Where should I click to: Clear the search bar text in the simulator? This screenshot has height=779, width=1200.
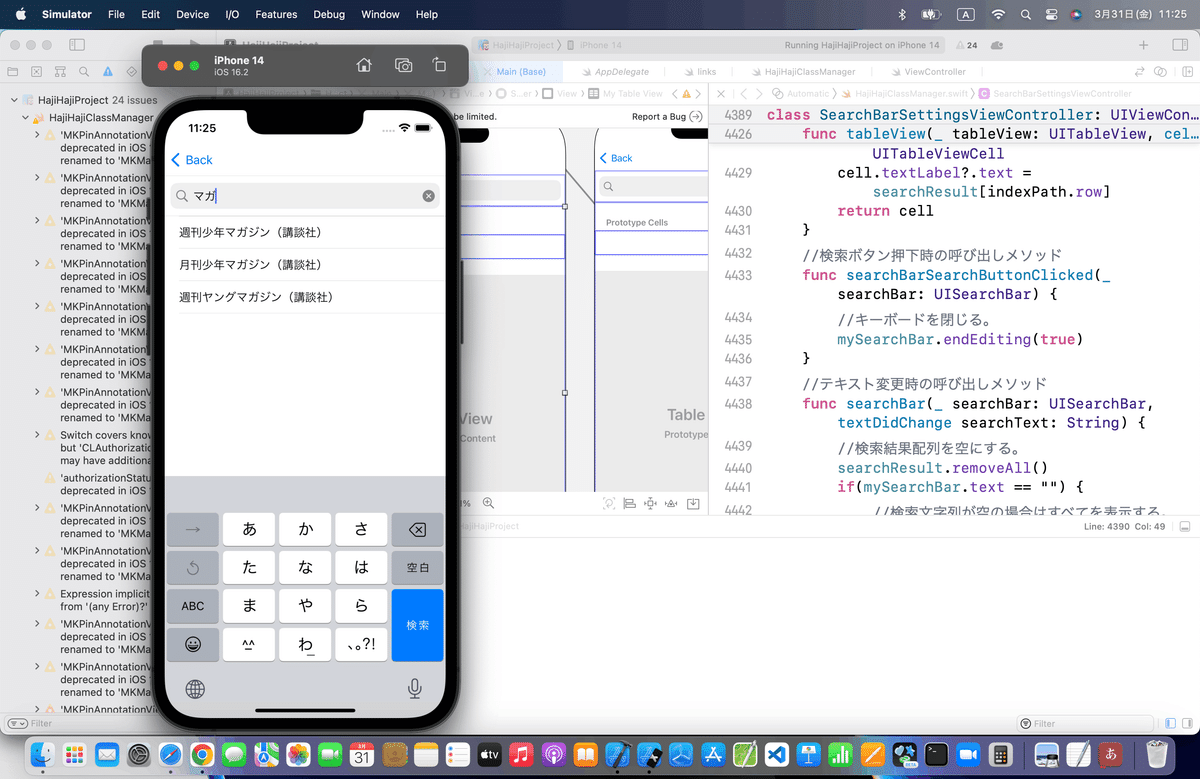[428, 196]
